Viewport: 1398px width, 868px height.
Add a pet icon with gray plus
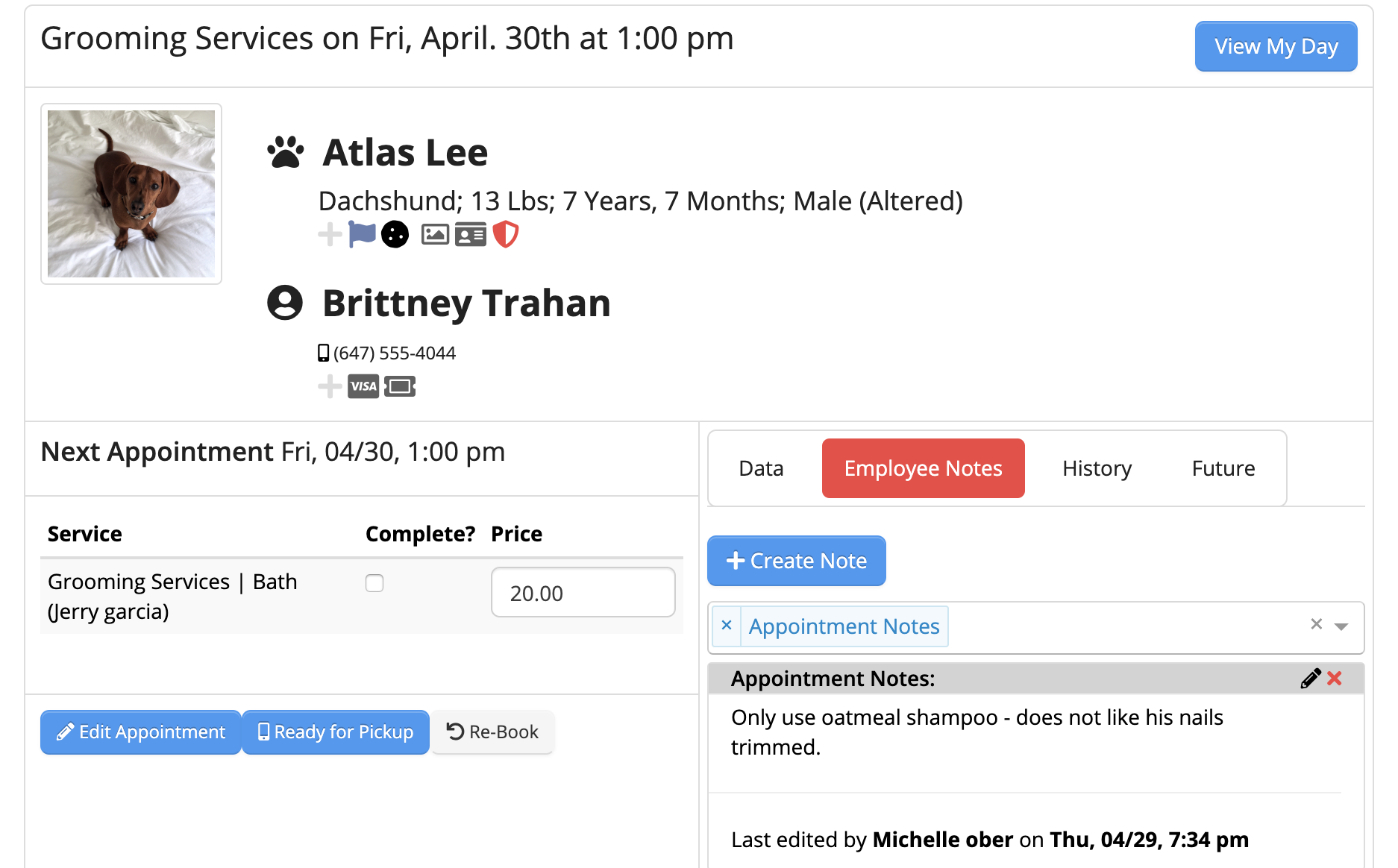[329, 235]
